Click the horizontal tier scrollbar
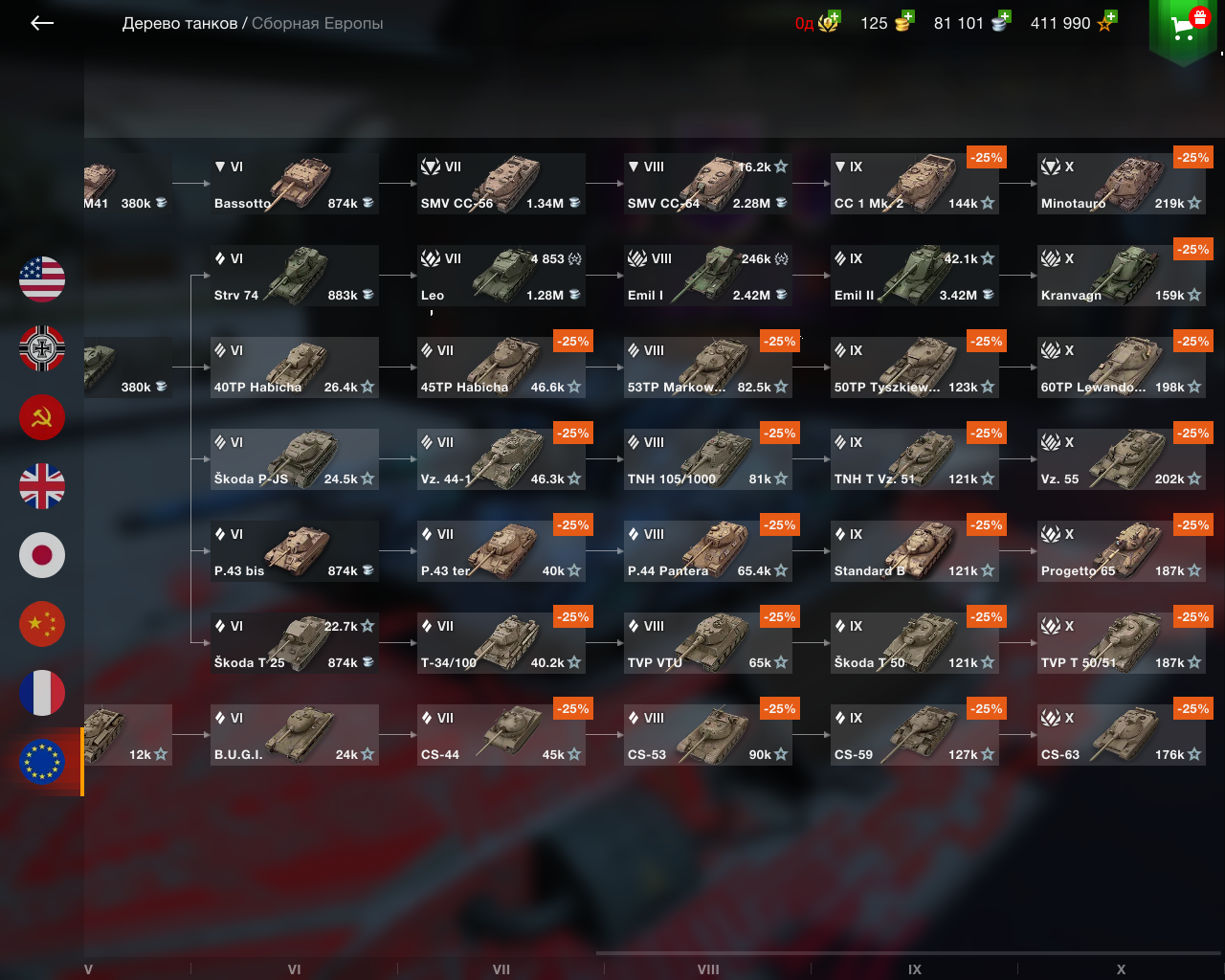This screenshot has width=1225, height=980. tap(910, 953)
